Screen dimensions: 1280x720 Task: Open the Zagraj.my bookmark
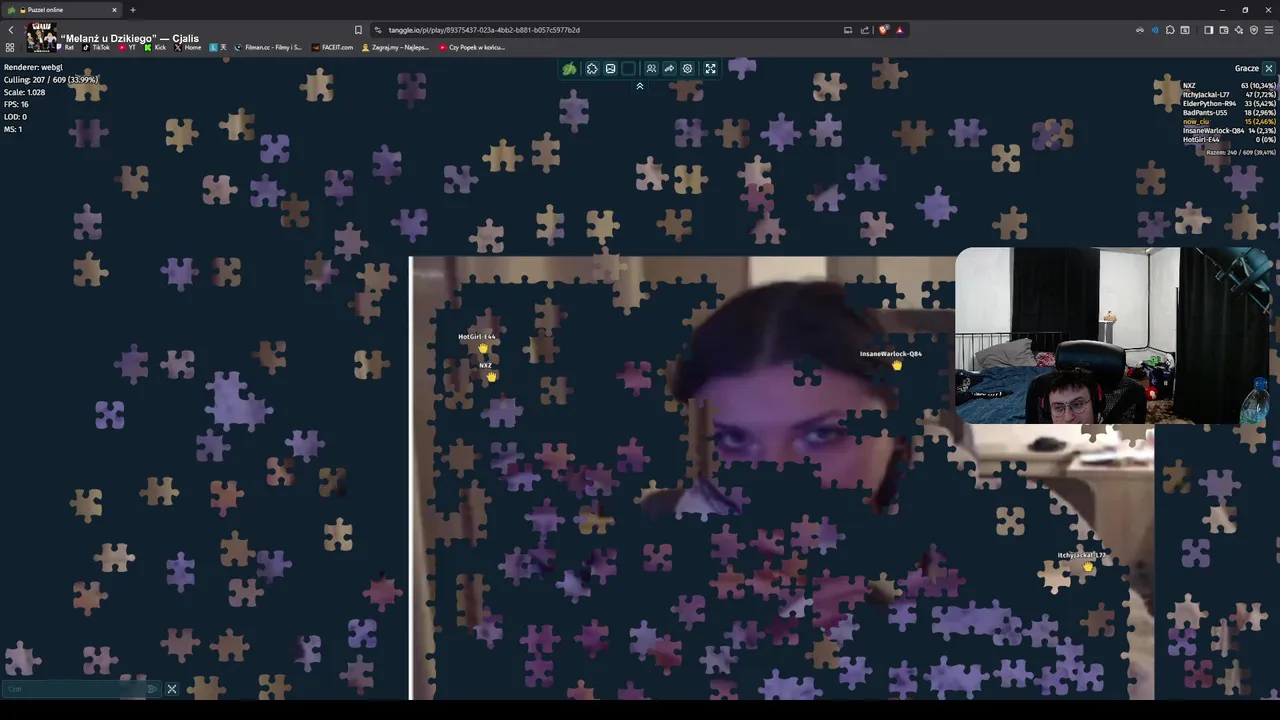point(395,47)
